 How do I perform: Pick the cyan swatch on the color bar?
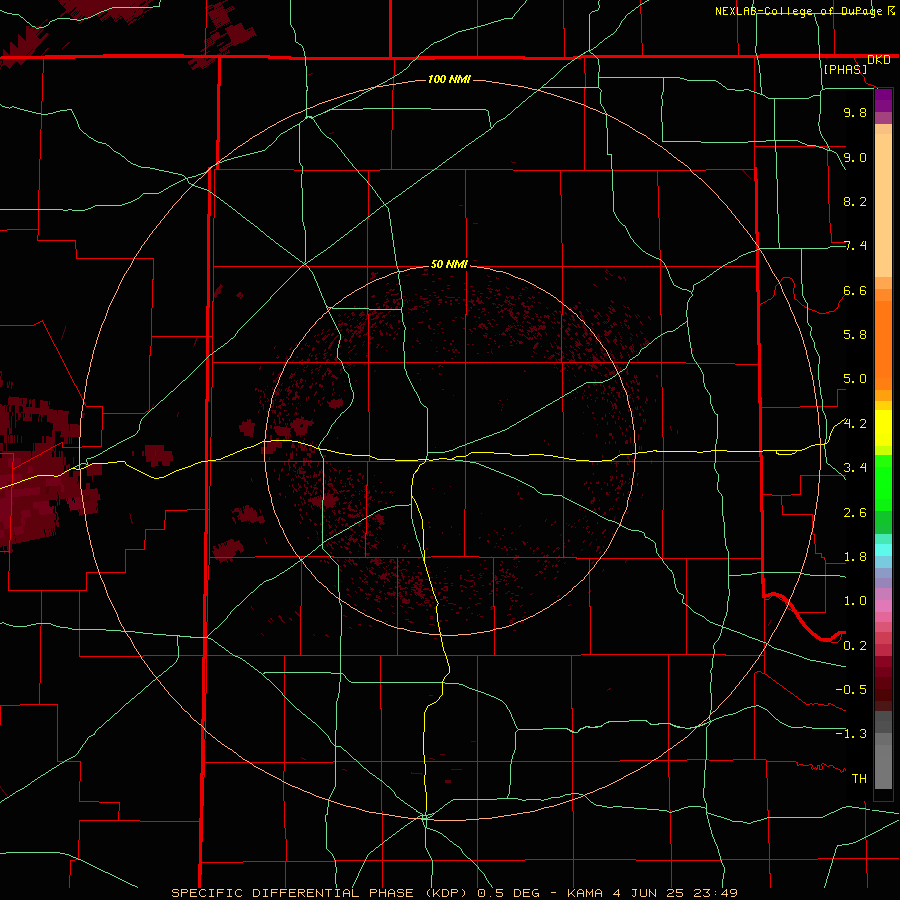[x=883, y=550]
